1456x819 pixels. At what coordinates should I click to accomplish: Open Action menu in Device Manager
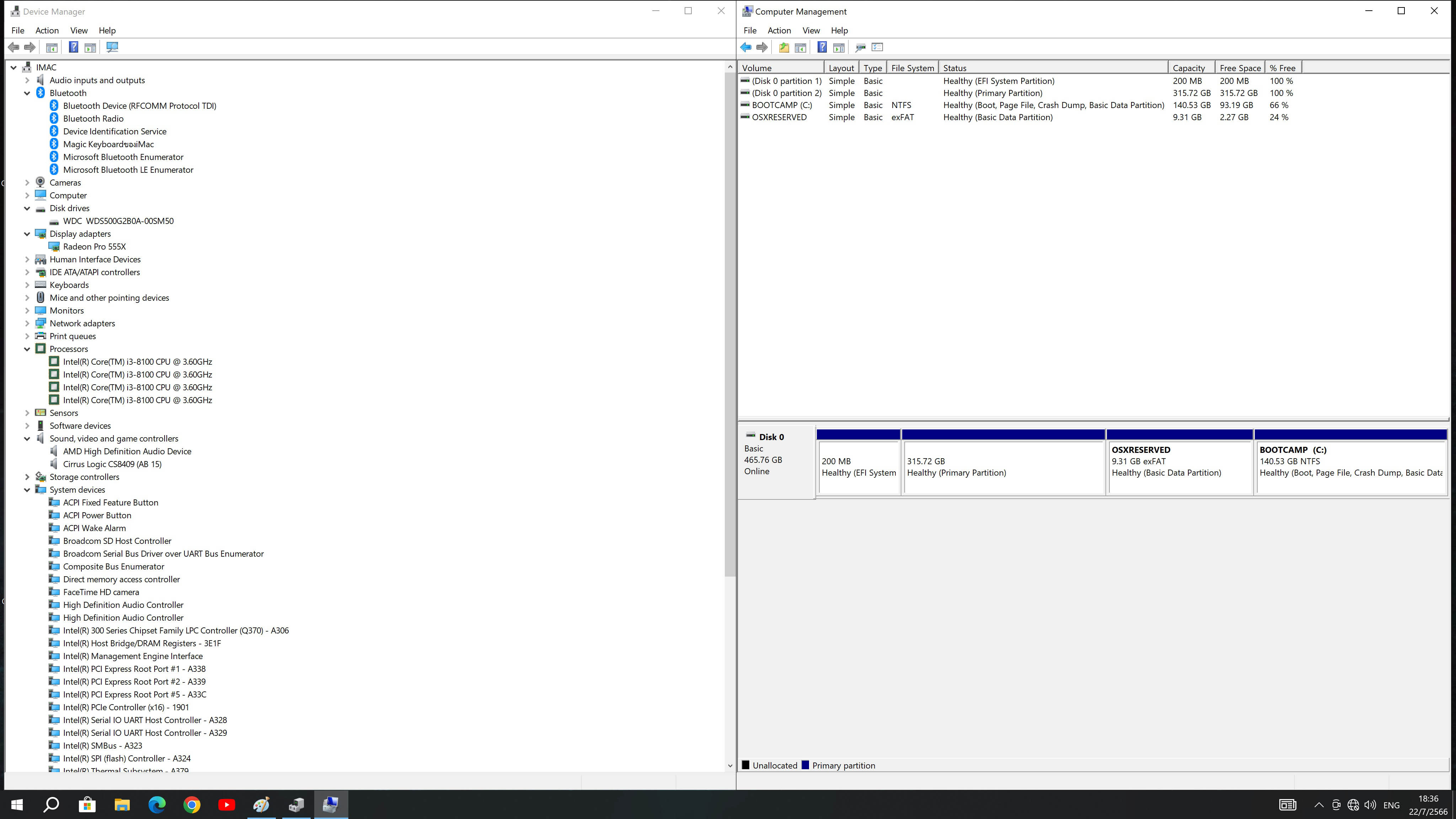pos(47,31)
